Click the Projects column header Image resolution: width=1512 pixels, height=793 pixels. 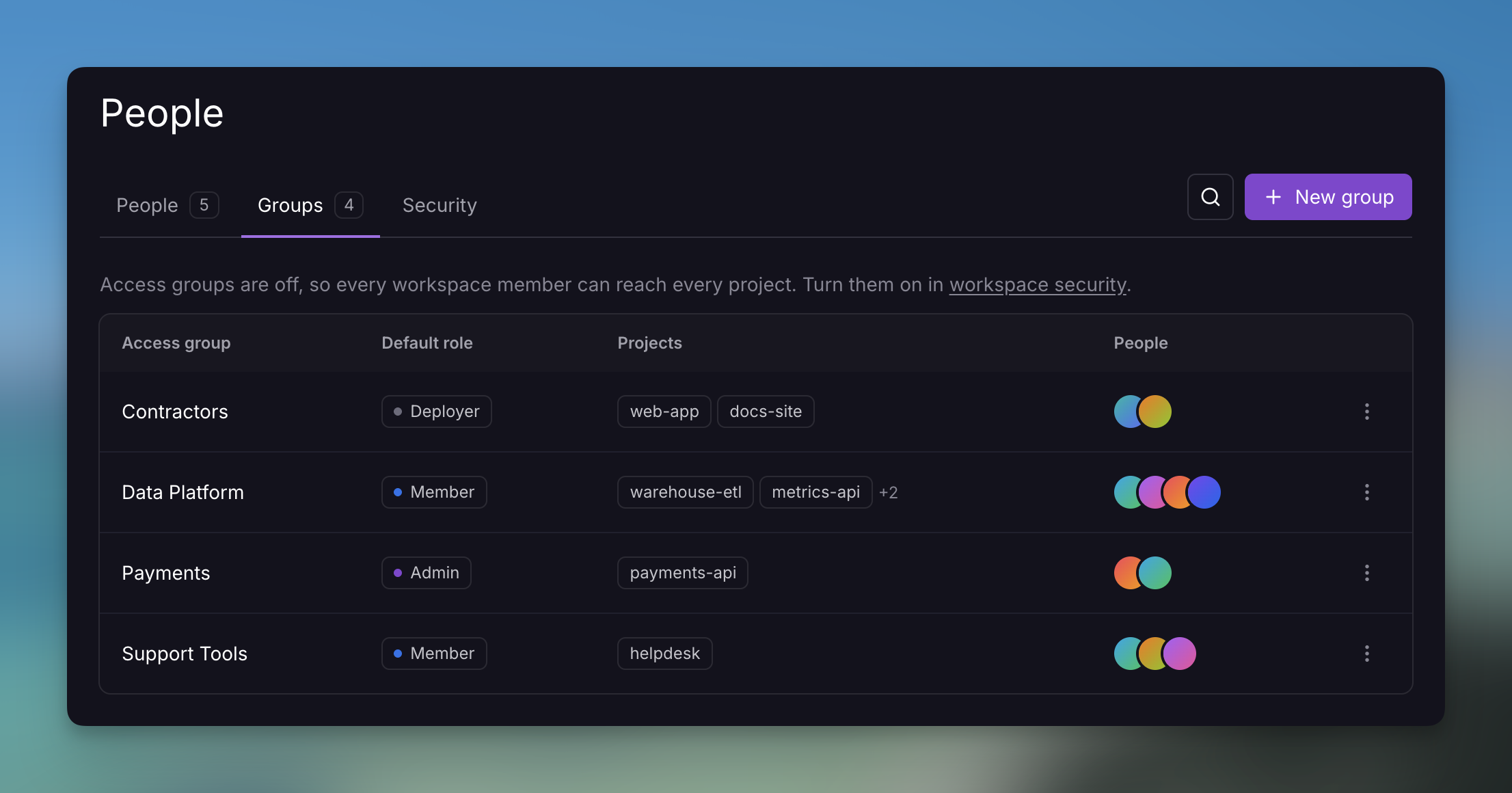pos(650,343)
